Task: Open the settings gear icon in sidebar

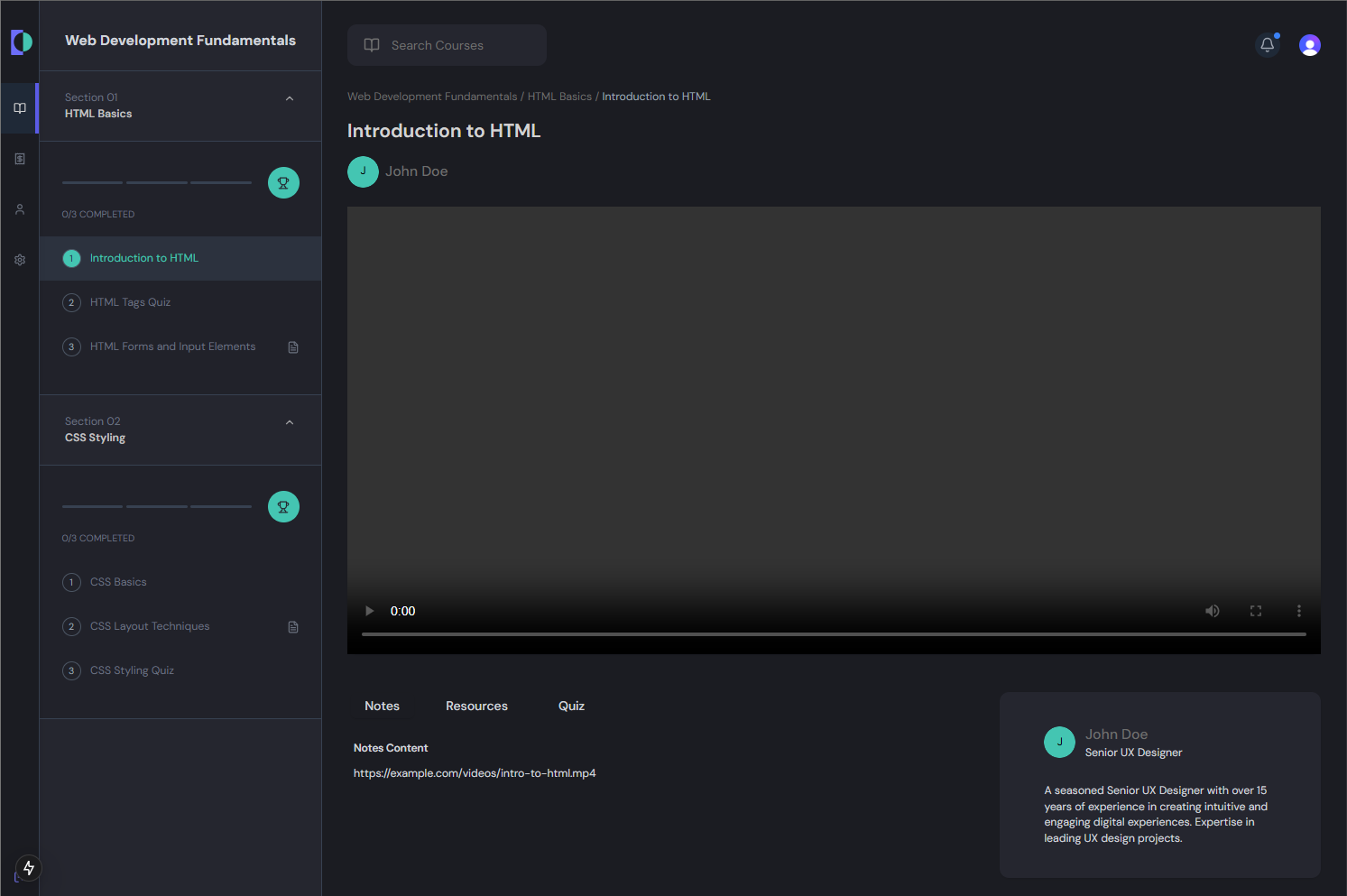Action: pos(20,260)
